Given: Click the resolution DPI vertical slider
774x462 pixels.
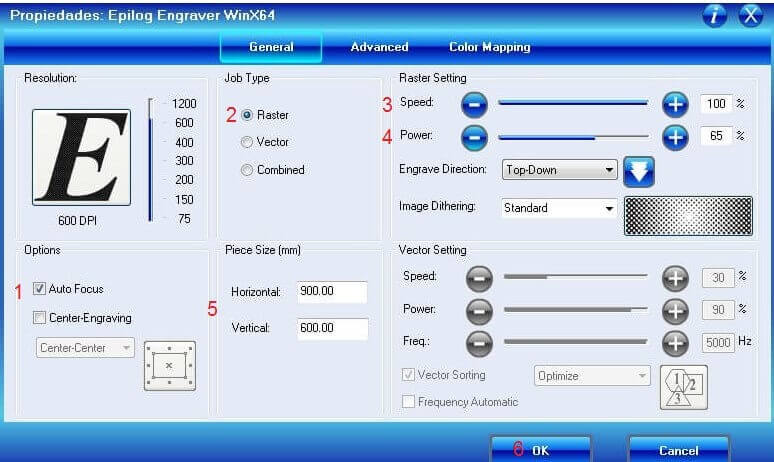Looking at the screenshot, I should pos(150,160).
